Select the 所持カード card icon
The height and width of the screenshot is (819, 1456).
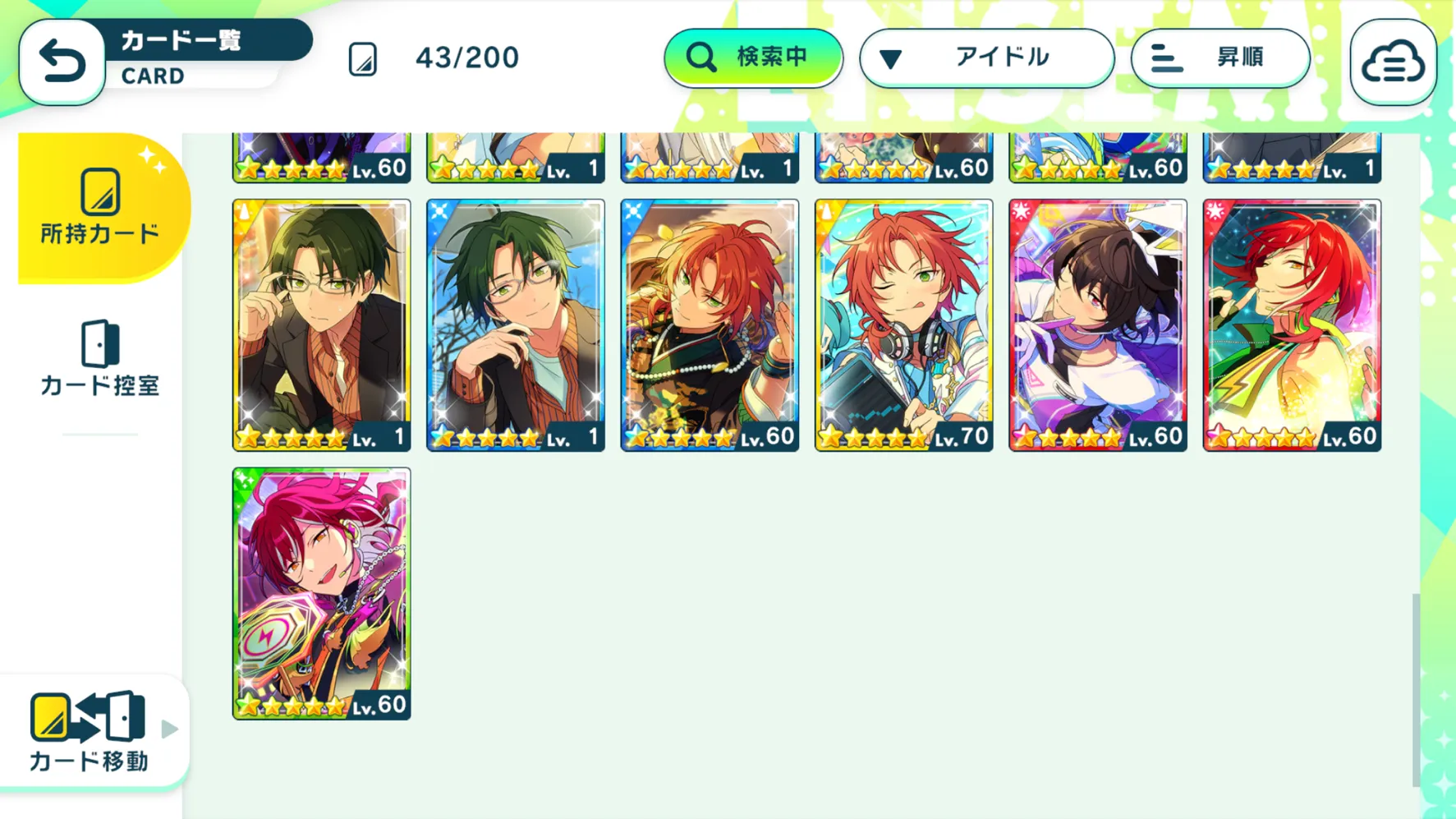(100, 192)
